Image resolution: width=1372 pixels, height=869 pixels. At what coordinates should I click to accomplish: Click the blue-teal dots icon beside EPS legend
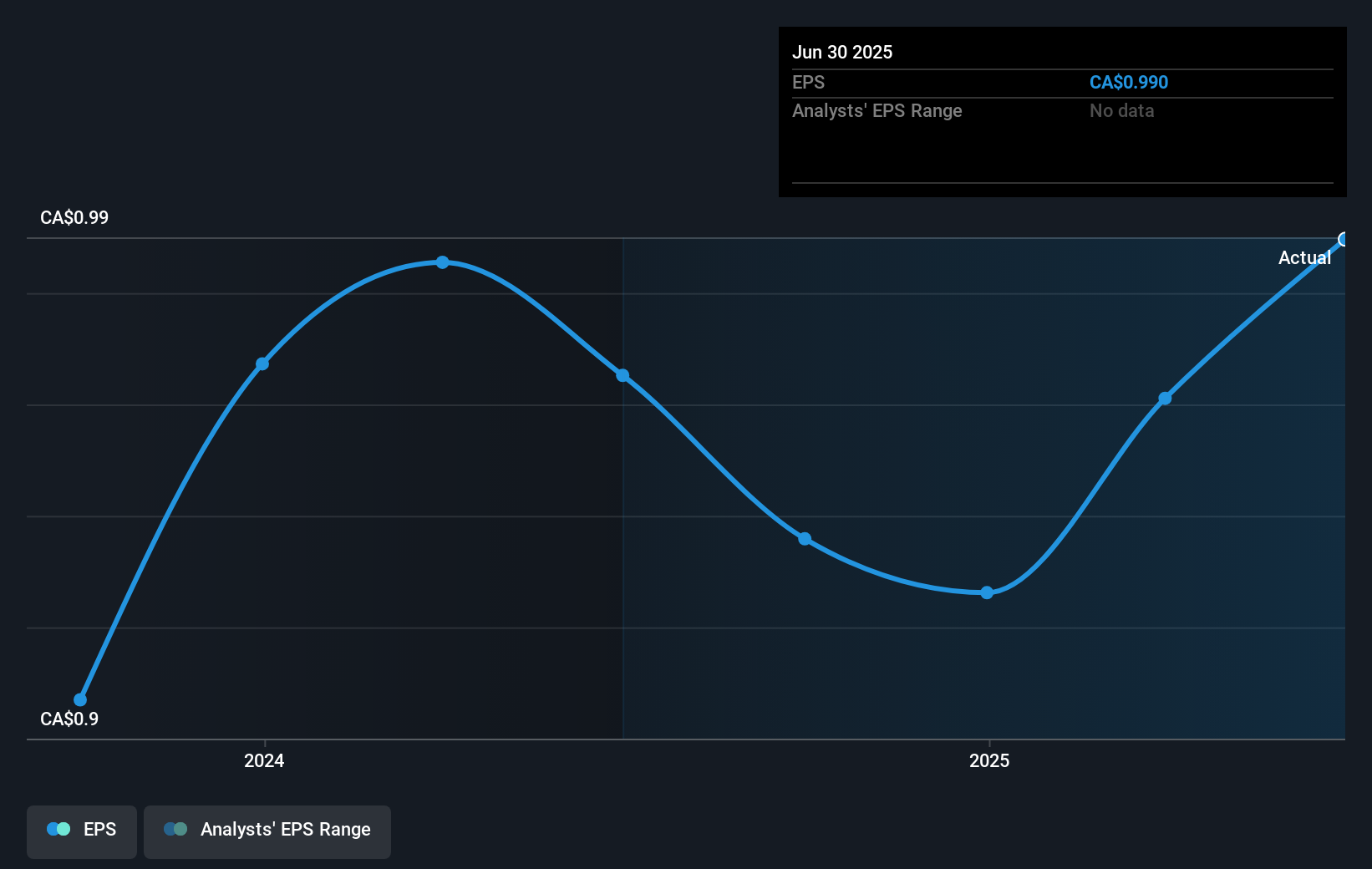click(x=58, y=830)
